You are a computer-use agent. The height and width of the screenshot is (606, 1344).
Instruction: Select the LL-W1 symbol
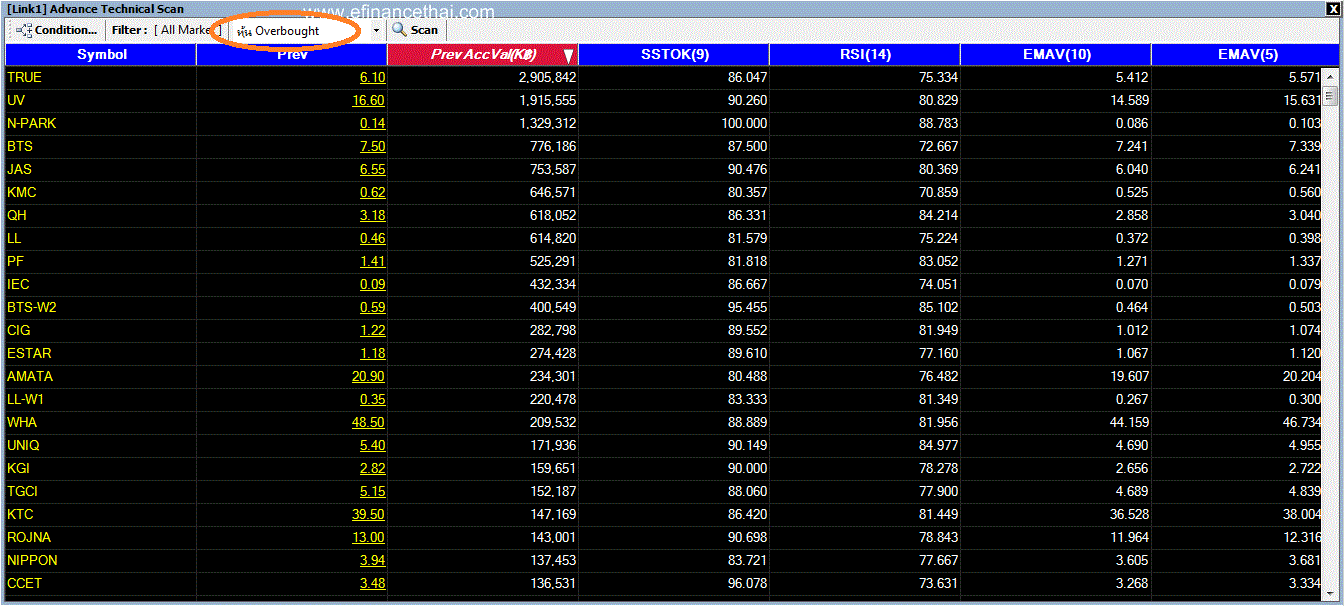click(26, 399)
